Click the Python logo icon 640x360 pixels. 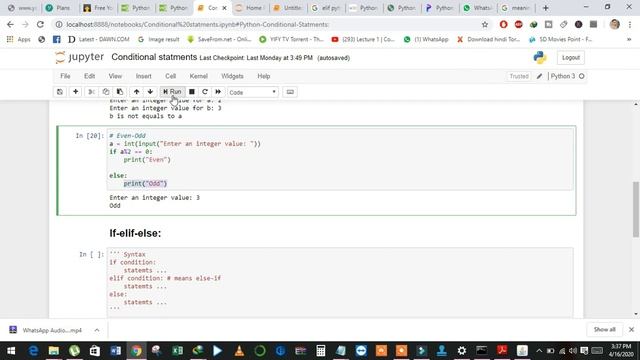(540, 58)
